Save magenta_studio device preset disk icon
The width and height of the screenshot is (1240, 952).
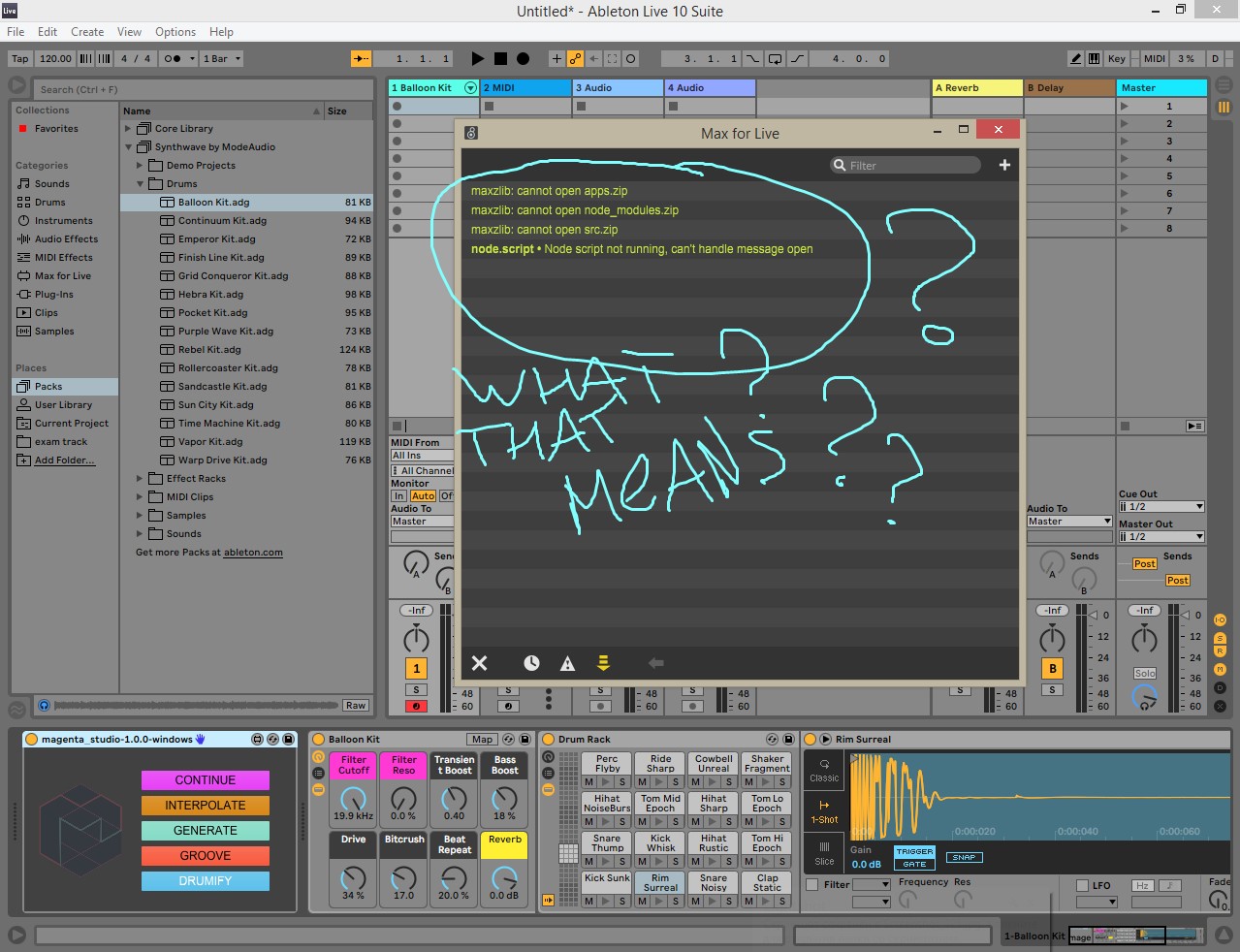288,739
